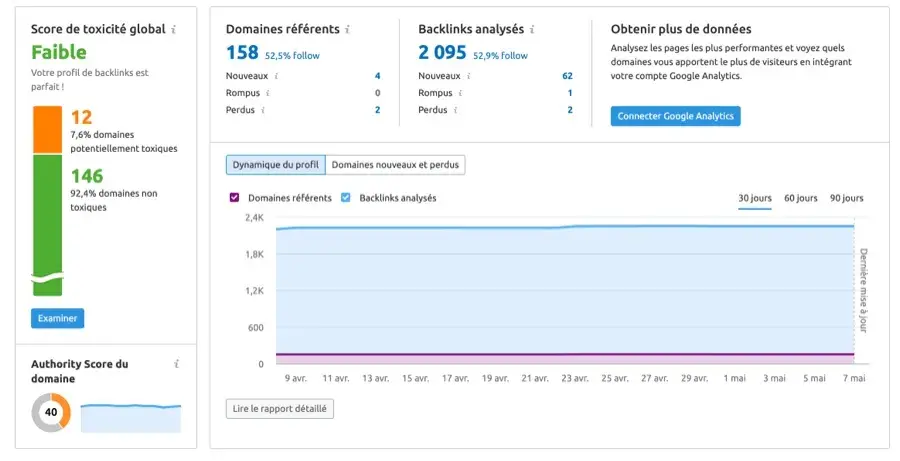The height and width of the screenshot is (461, 900).
Task: Toggle the Backlinks analysés chart checkbox
Action: click(x=346, y=197)
